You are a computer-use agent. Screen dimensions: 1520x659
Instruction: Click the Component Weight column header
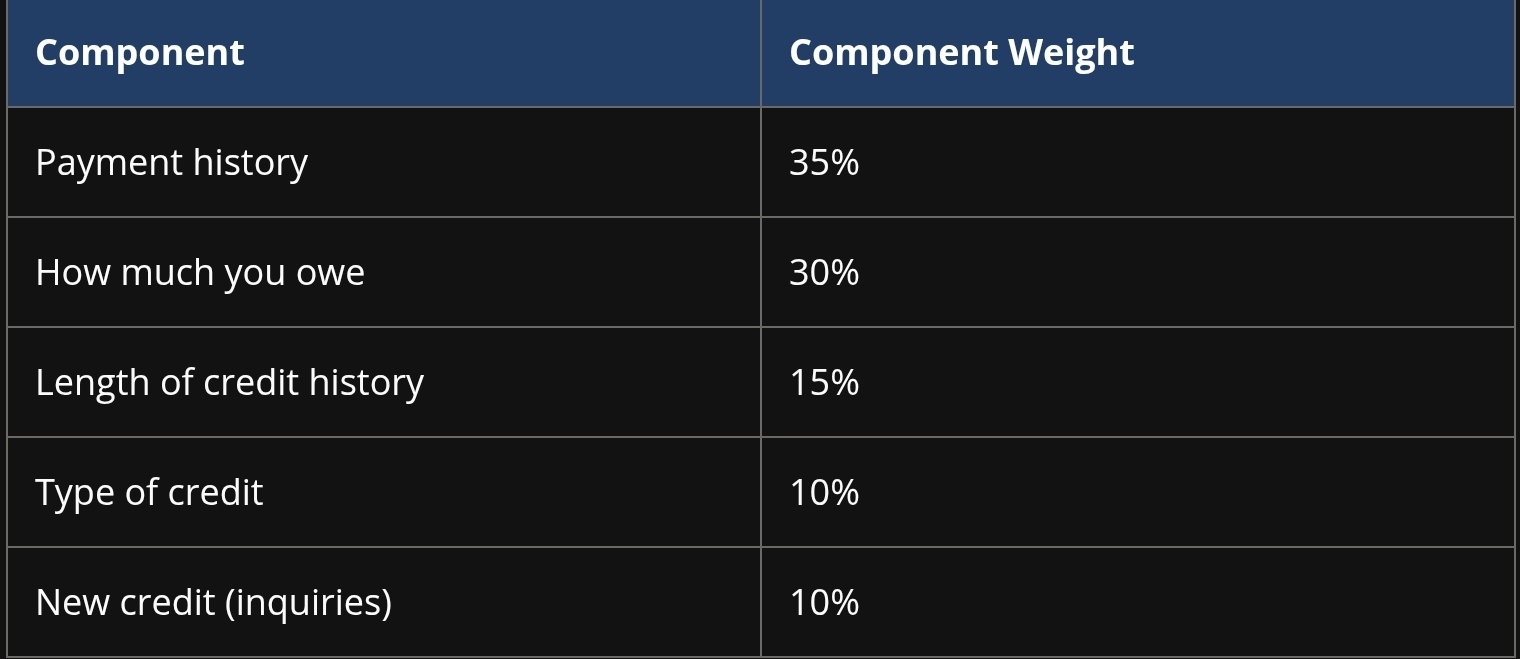961,53
